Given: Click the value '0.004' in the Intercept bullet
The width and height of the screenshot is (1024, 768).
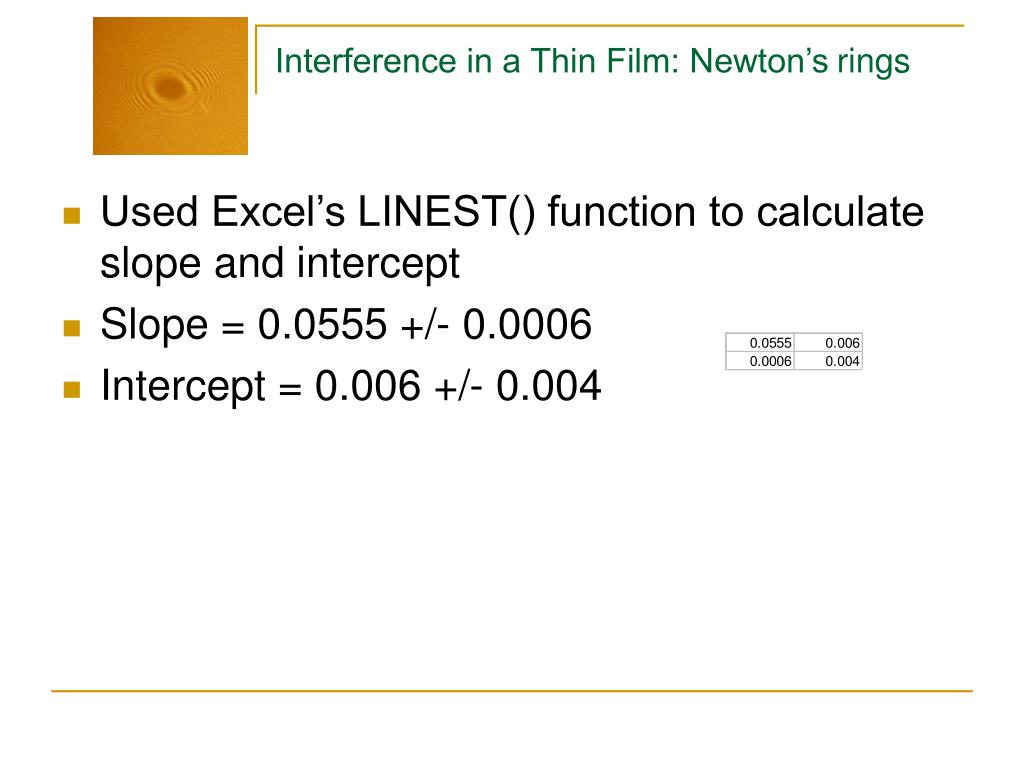Looking at the screenshot, I should (x=549, y=386).
